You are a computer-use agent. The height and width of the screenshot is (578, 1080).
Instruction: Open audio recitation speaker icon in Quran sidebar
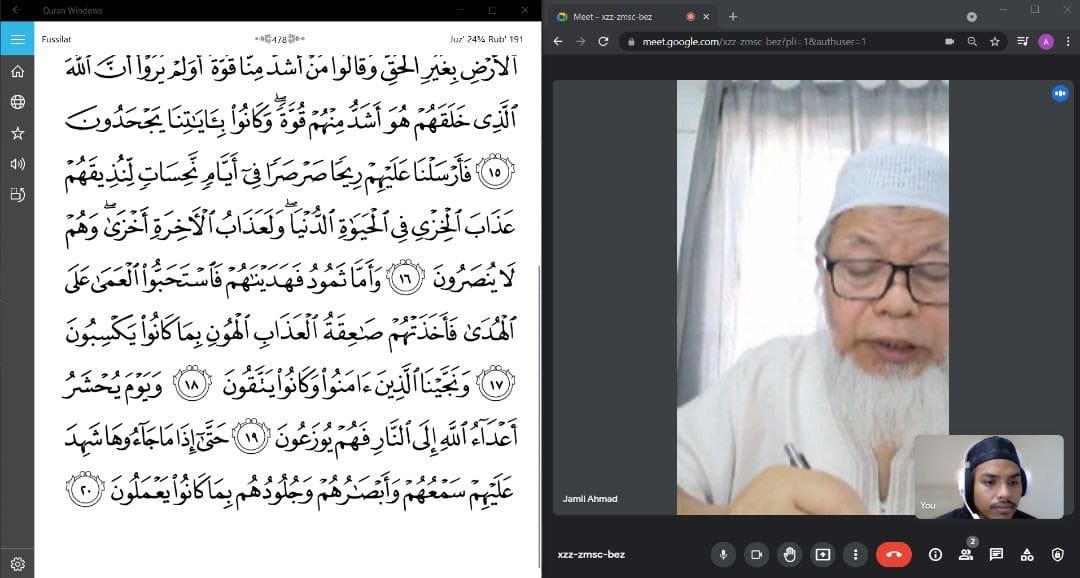tap(17, 164)
